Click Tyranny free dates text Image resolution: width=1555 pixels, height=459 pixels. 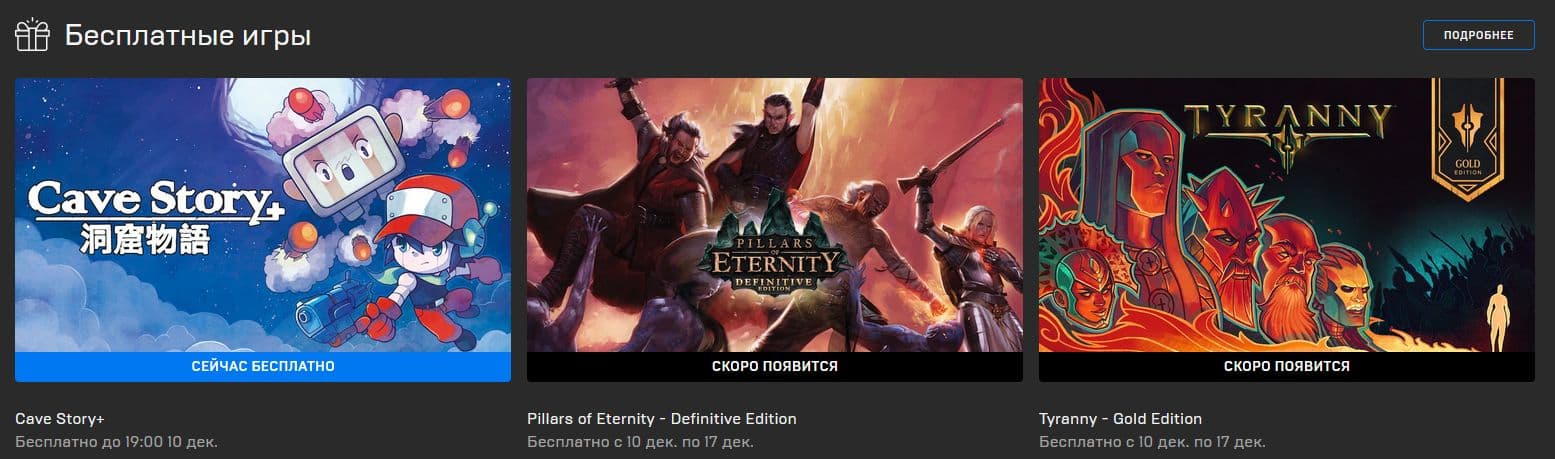1152,441
